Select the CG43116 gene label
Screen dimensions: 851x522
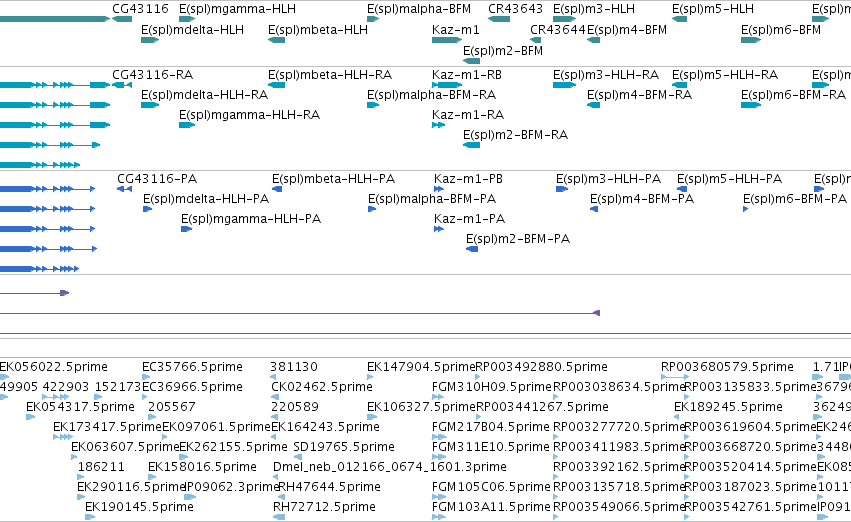140,9
